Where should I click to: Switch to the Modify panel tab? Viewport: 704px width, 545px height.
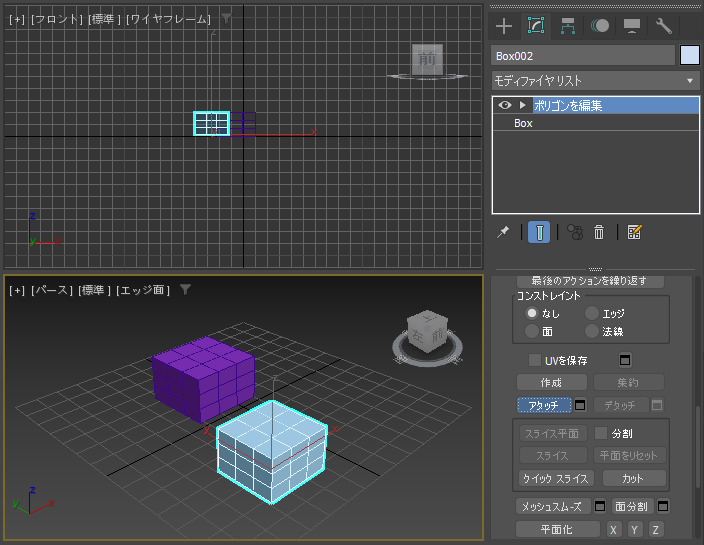pyautogui.click(x=536, y=26)
